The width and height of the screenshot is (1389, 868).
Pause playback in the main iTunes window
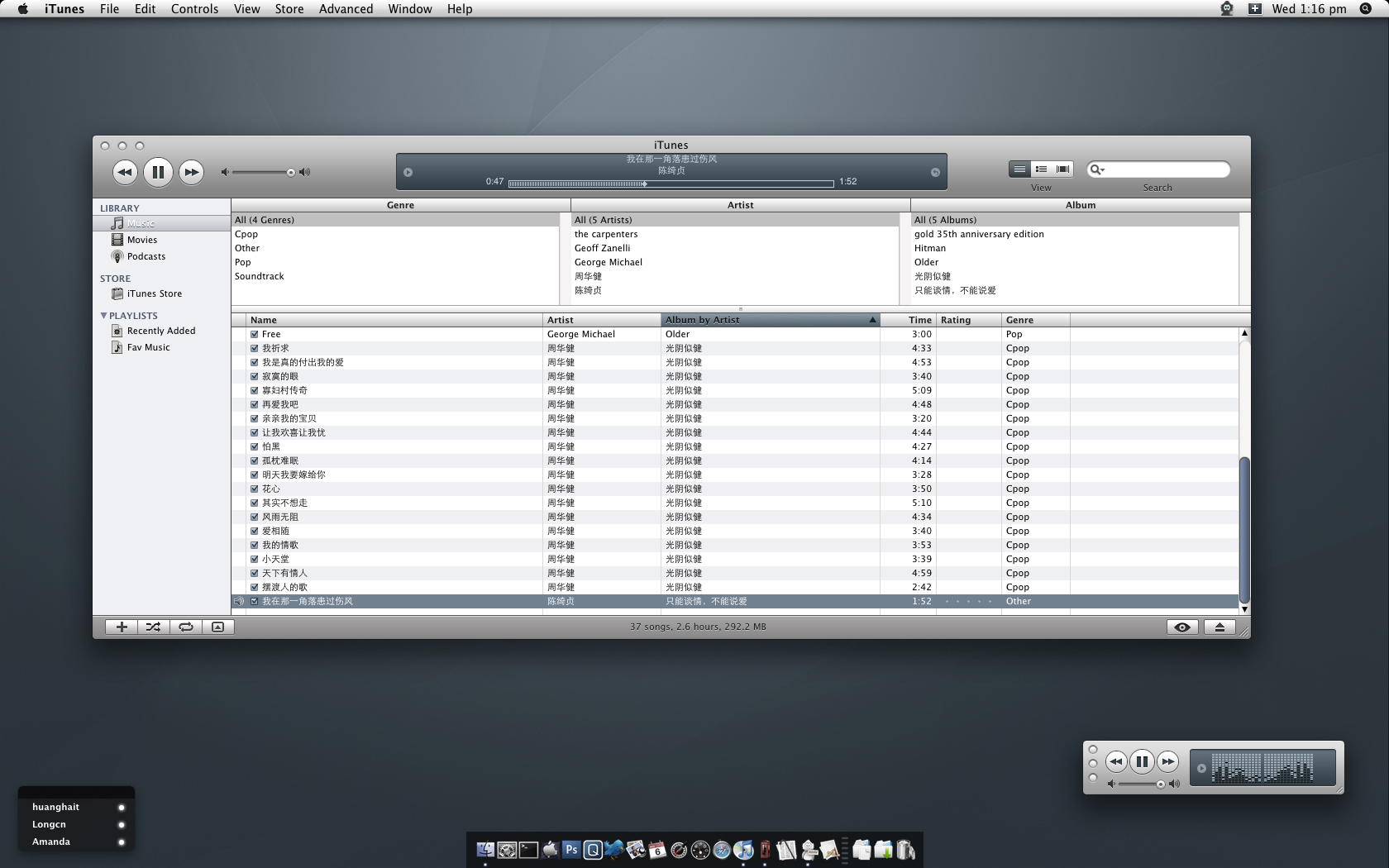coord(158,172)
